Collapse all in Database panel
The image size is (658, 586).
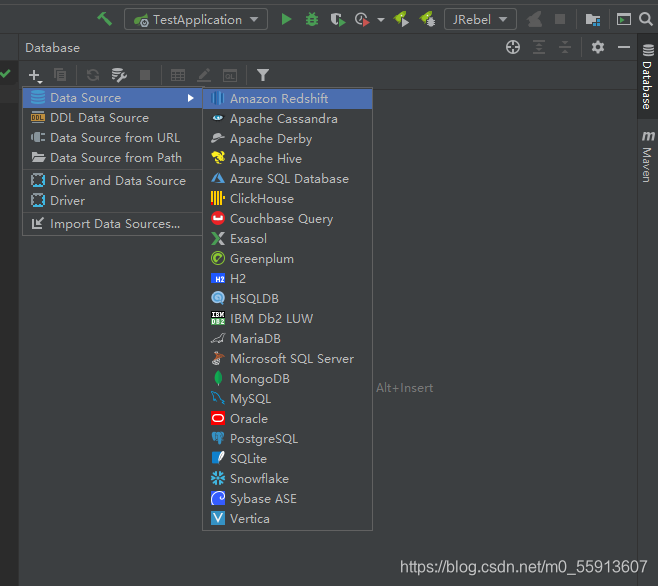click(565, 47)
